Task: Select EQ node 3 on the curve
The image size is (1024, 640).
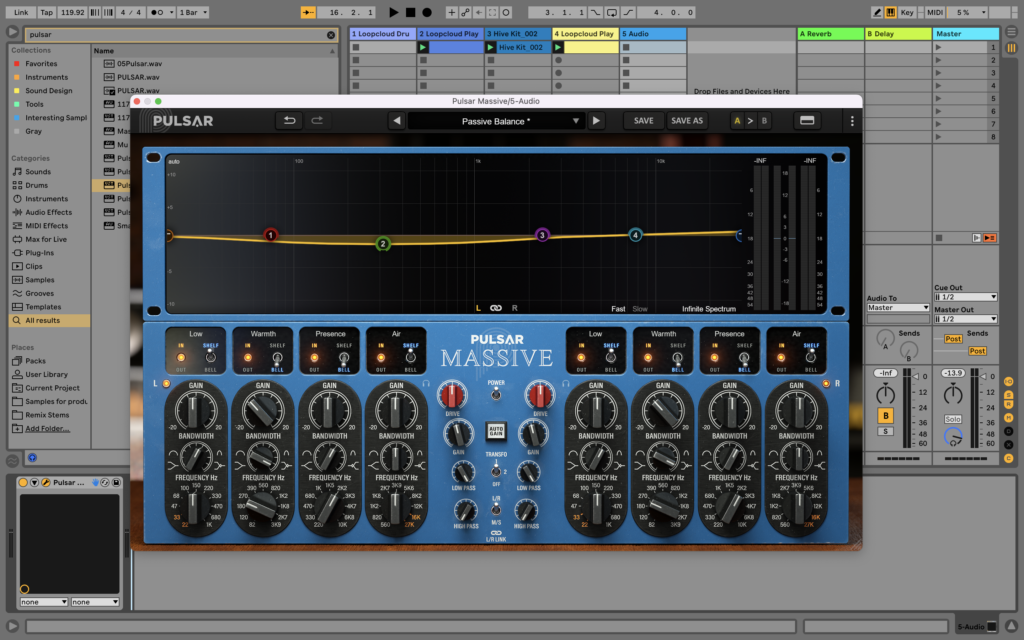Action: [x=542, y=235]
